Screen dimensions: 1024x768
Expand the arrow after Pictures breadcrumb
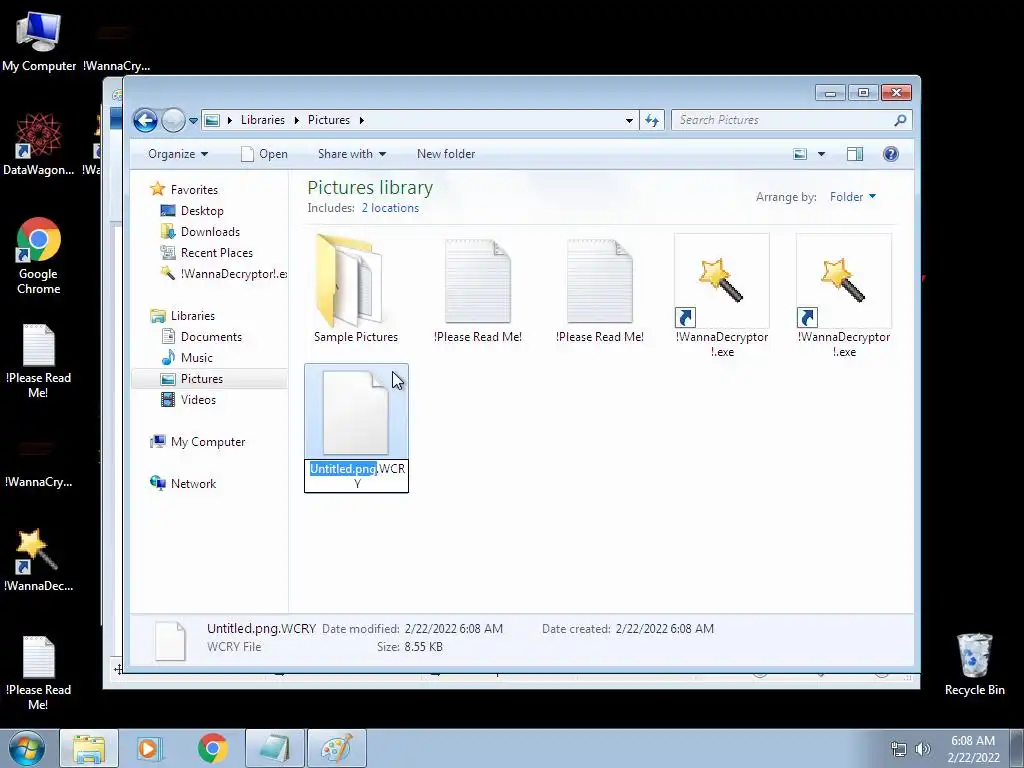[x=361, y=120]
